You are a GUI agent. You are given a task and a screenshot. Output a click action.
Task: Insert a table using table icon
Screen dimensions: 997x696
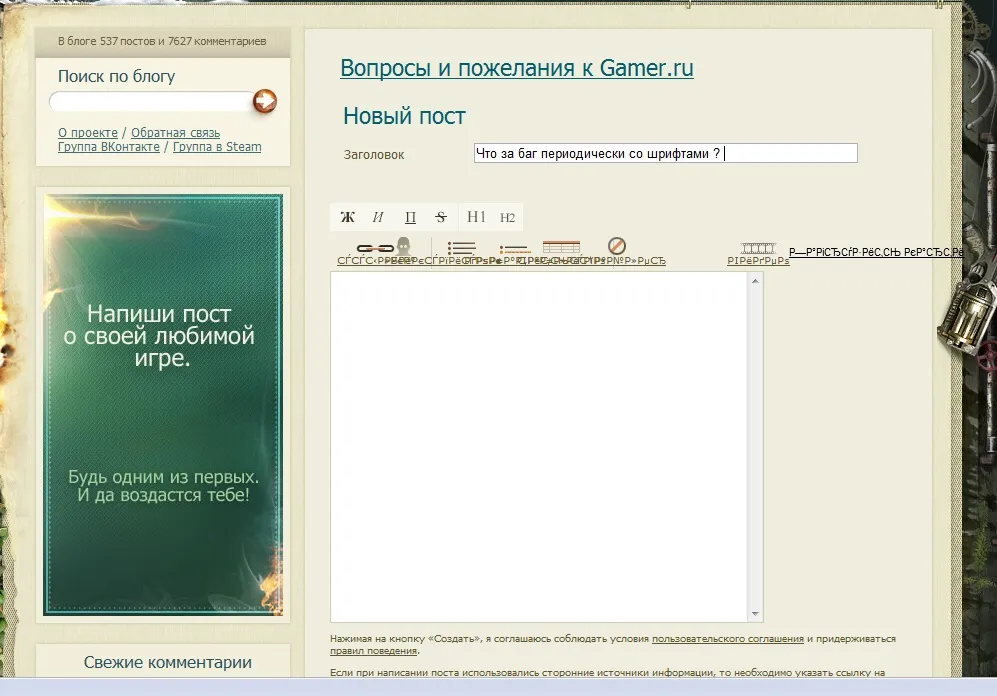[561, 248]
